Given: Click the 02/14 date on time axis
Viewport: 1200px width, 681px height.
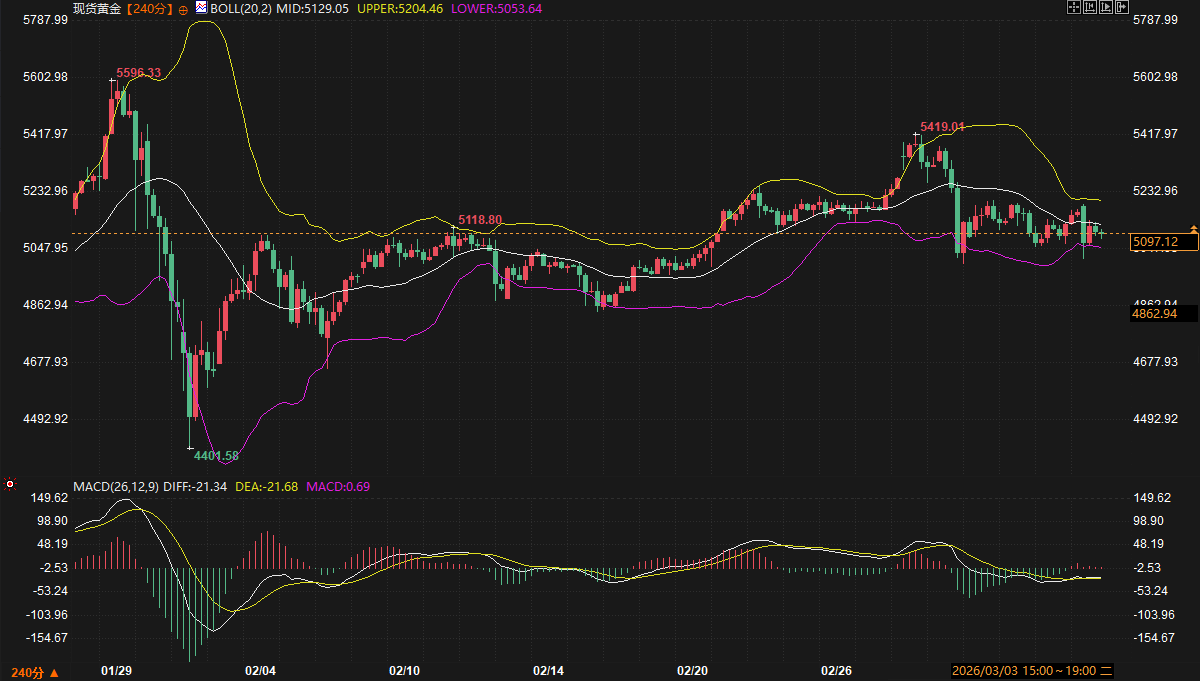Looking at the screenshot, I should 549,670.
